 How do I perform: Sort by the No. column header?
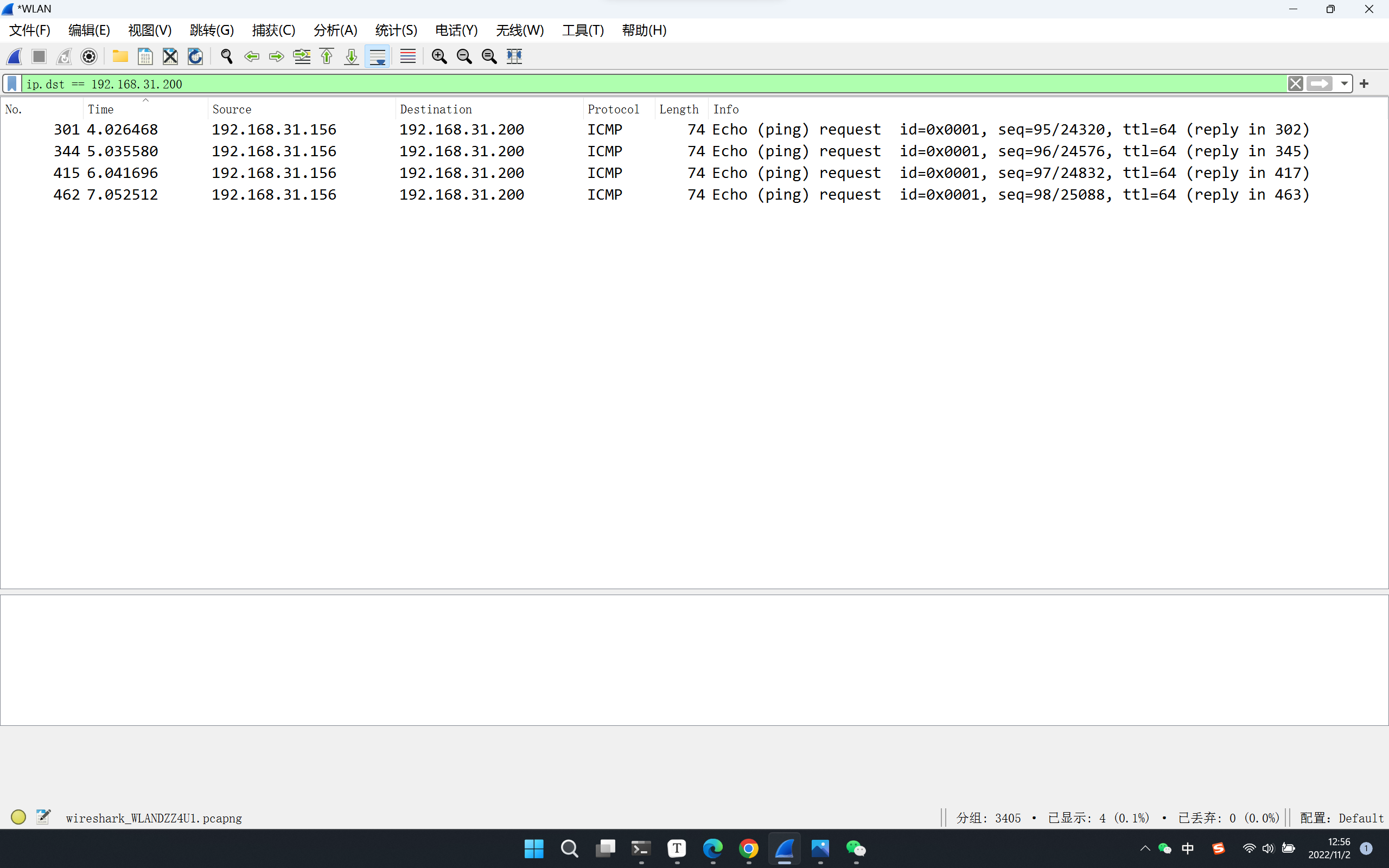pyautogui.click(x=42, y=109)
